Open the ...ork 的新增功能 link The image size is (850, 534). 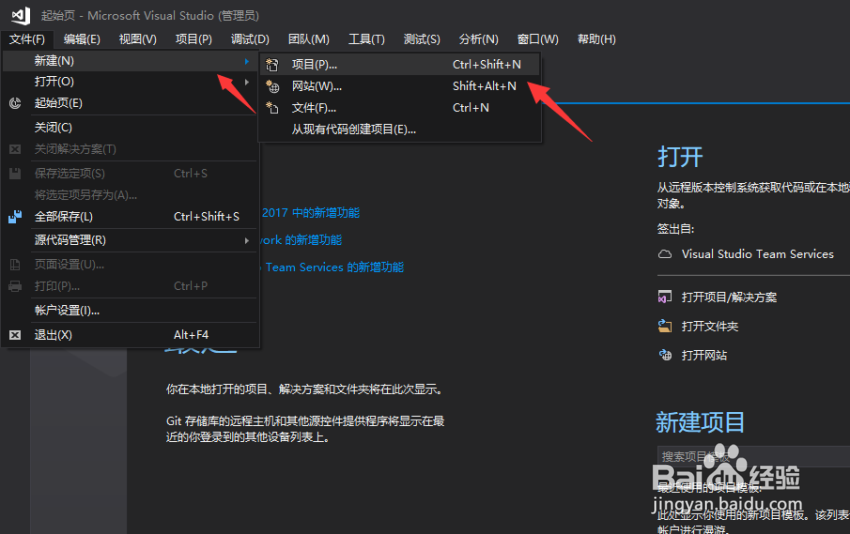tap(301, 240)
